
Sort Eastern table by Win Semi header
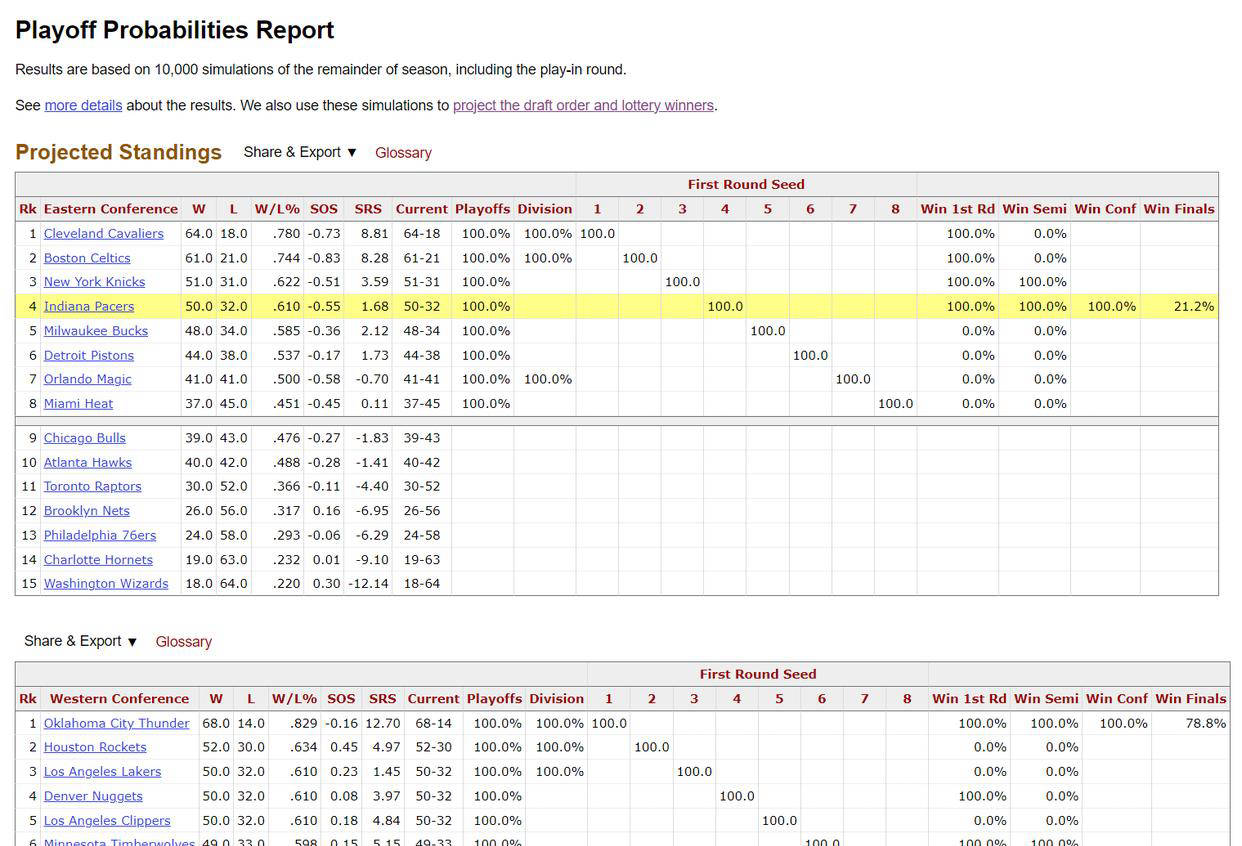[x=1035, y=209]
